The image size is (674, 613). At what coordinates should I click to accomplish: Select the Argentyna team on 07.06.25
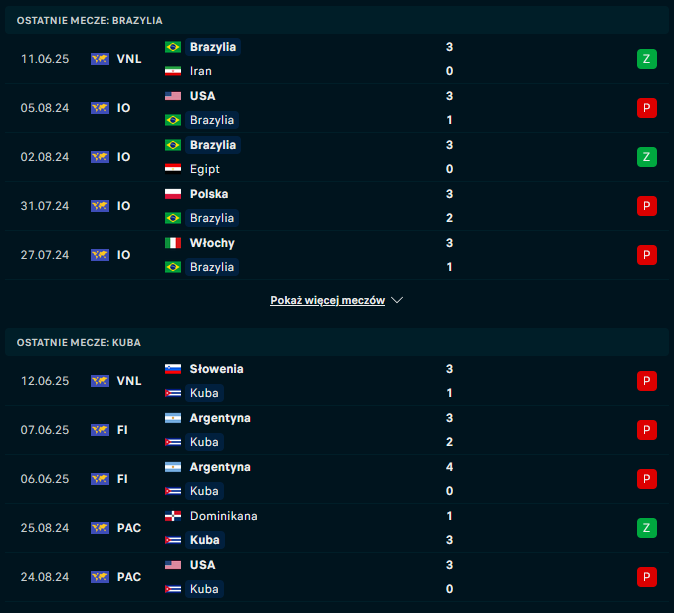tap(220, 418)
